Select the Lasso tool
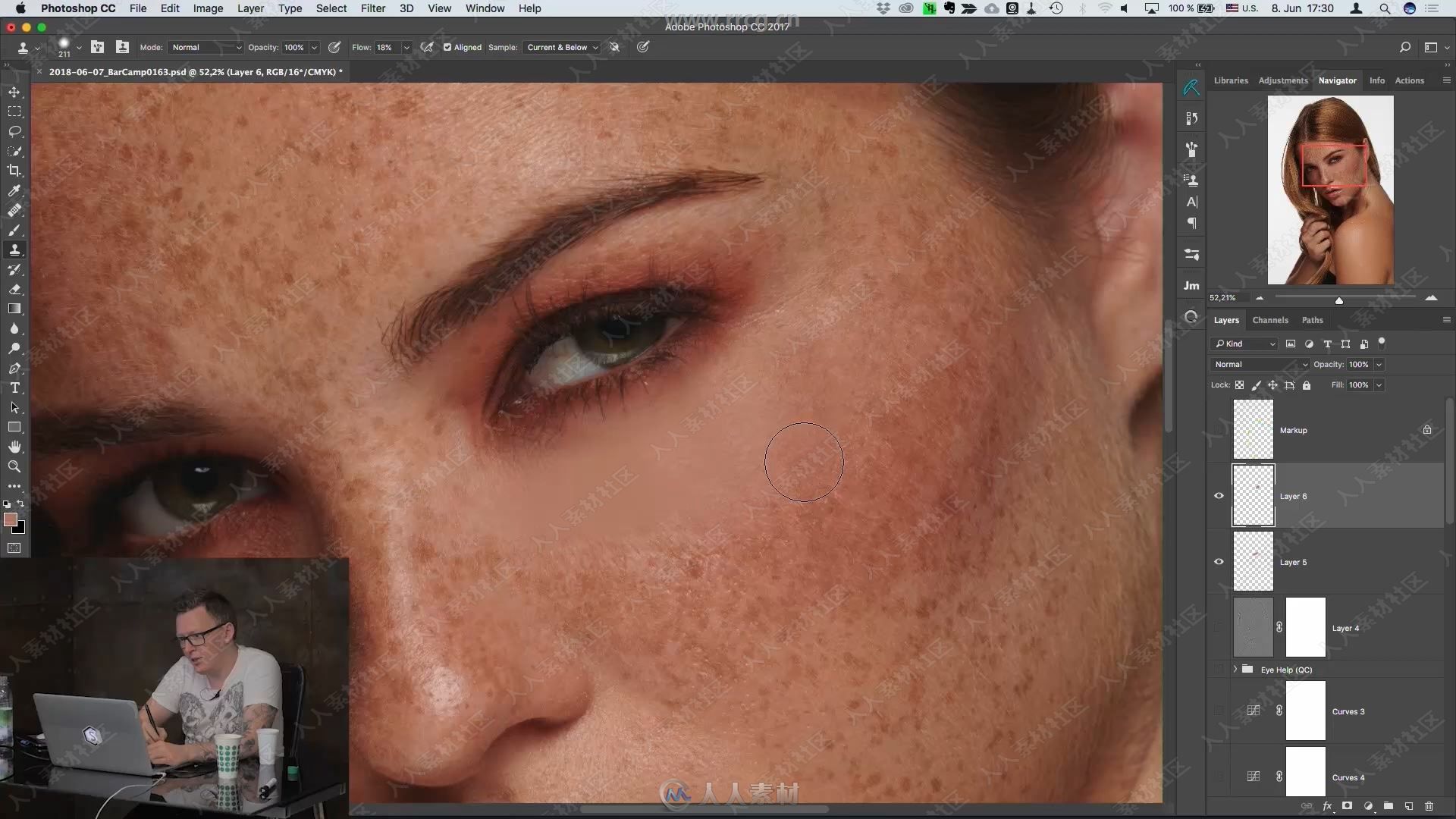This screenshot has height=819, width=1456. tap(14, 131)
